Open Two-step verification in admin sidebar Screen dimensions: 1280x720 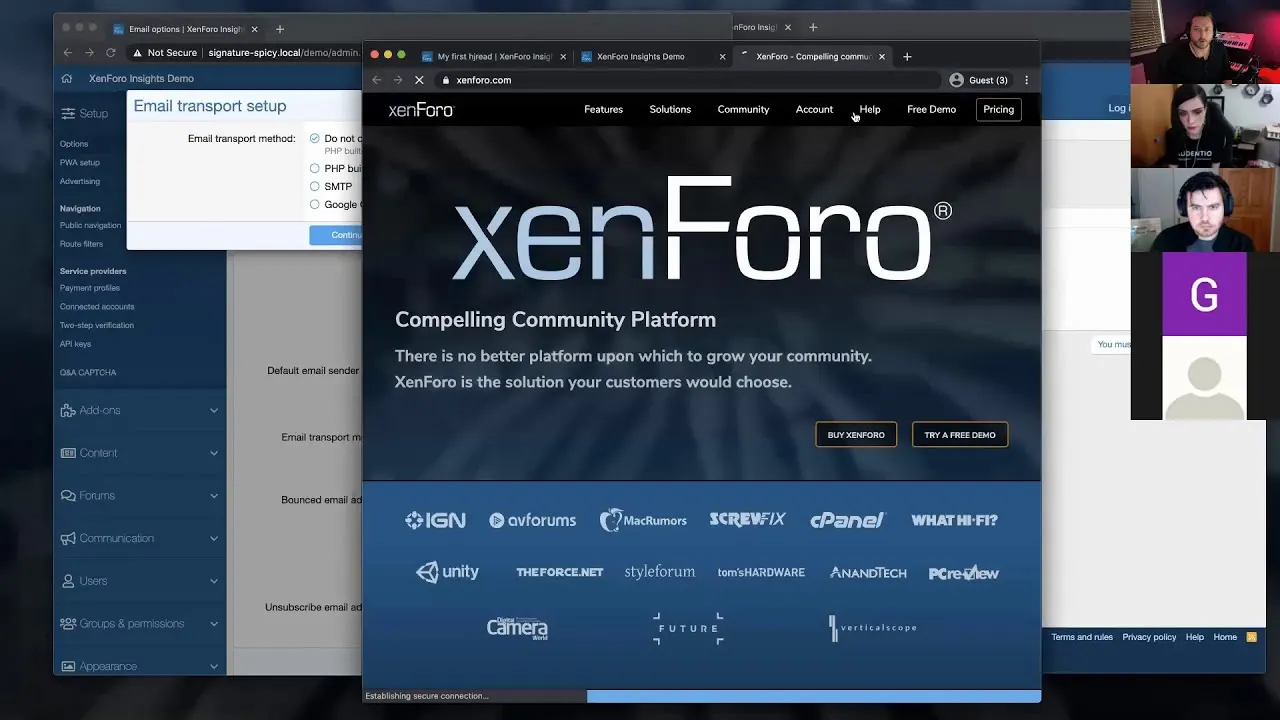[96, 325]
